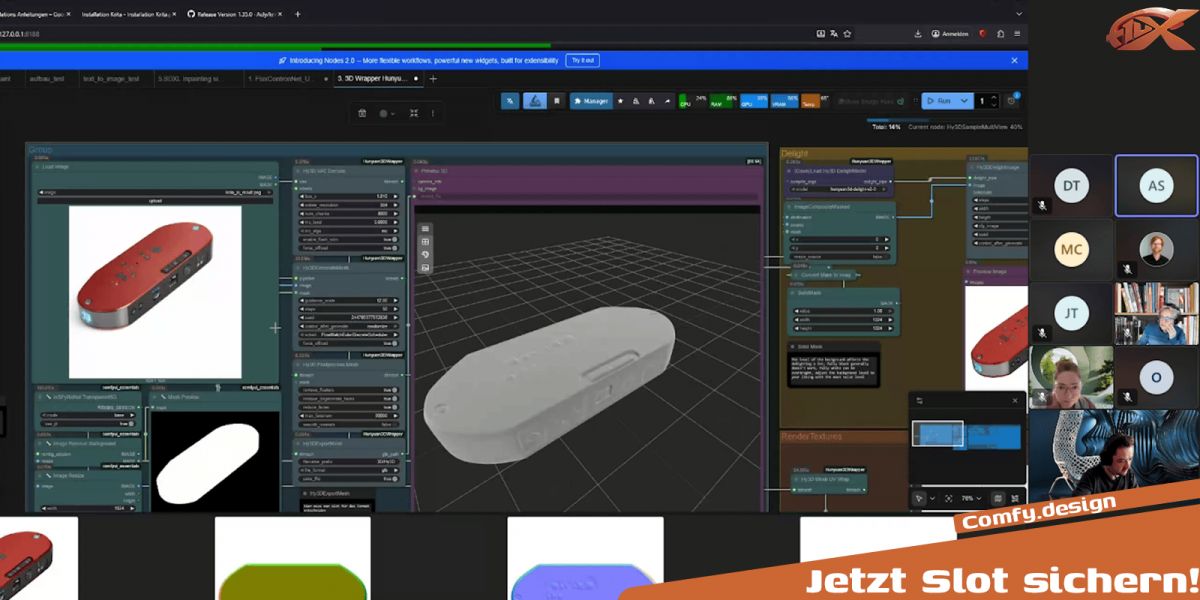Click the frame nodes icon in selection toolbar
This screenshot has height=600, width=1200.
[x=413, y=114]
